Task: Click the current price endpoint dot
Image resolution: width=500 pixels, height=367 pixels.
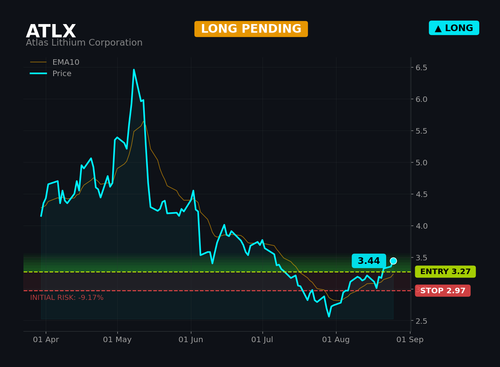Action: (x=393, y=261)
